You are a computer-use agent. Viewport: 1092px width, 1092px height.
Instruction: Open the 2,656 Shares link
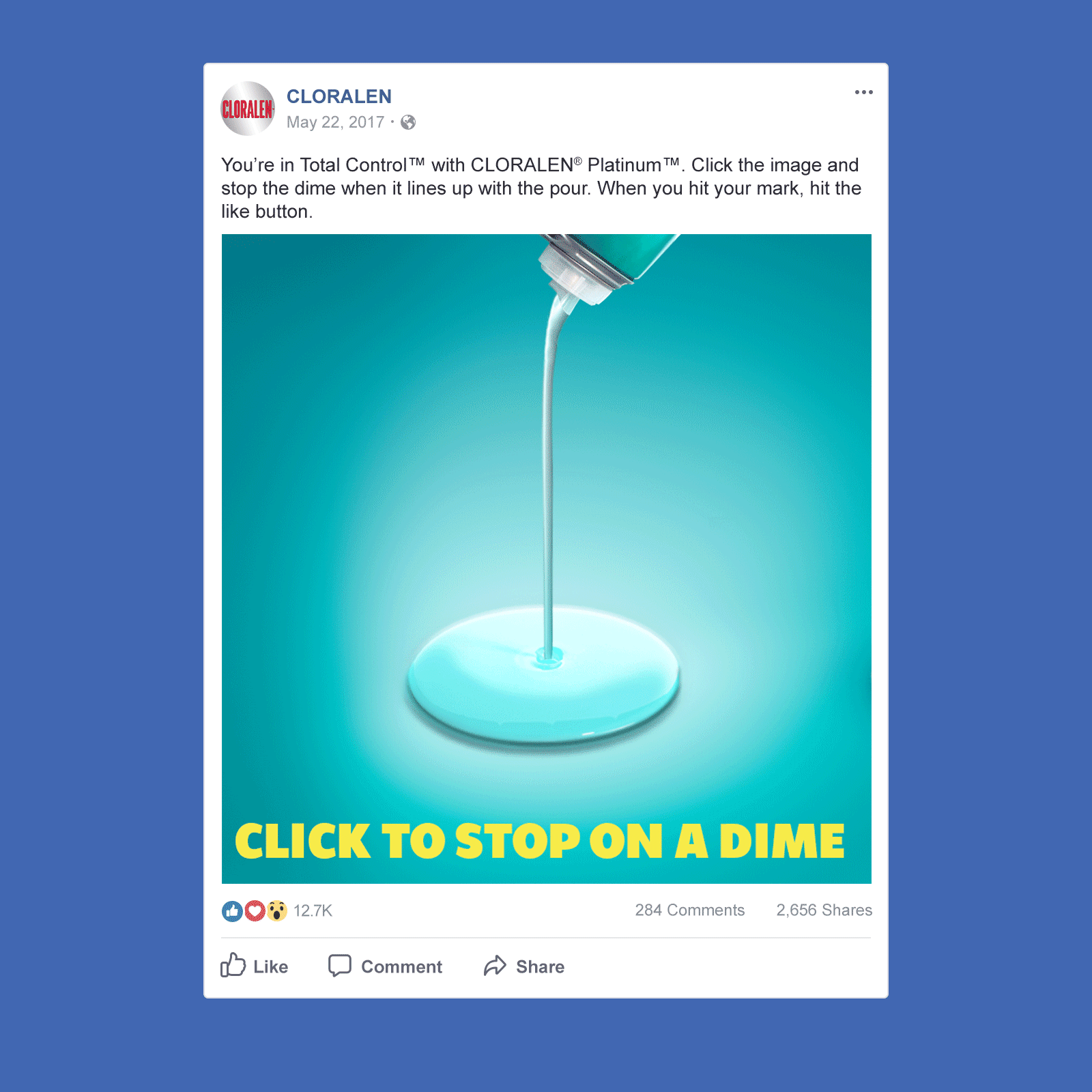click(x=824, y=910)
